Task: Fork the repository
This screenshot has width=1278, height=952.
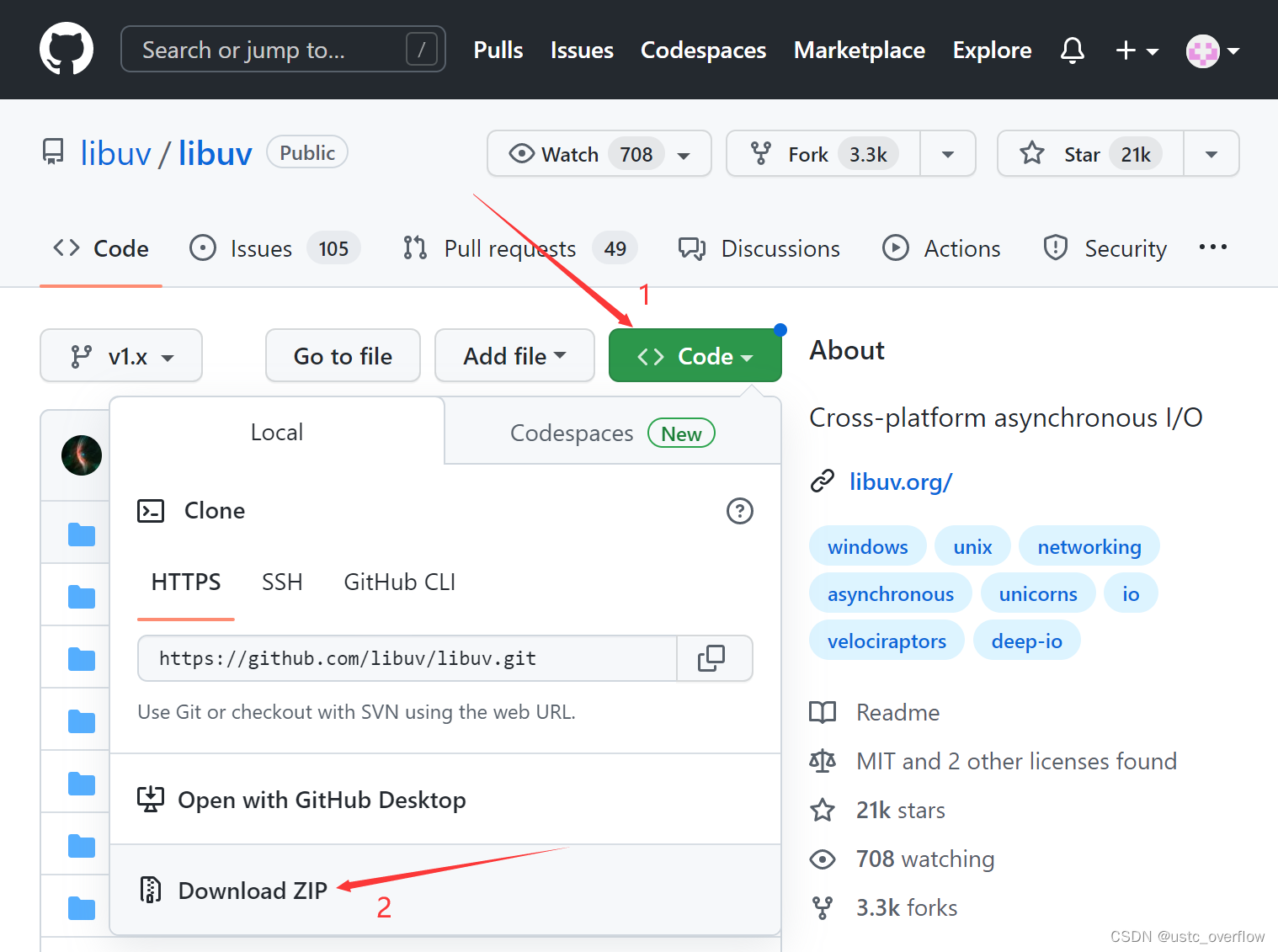Action: coord(823,154)
